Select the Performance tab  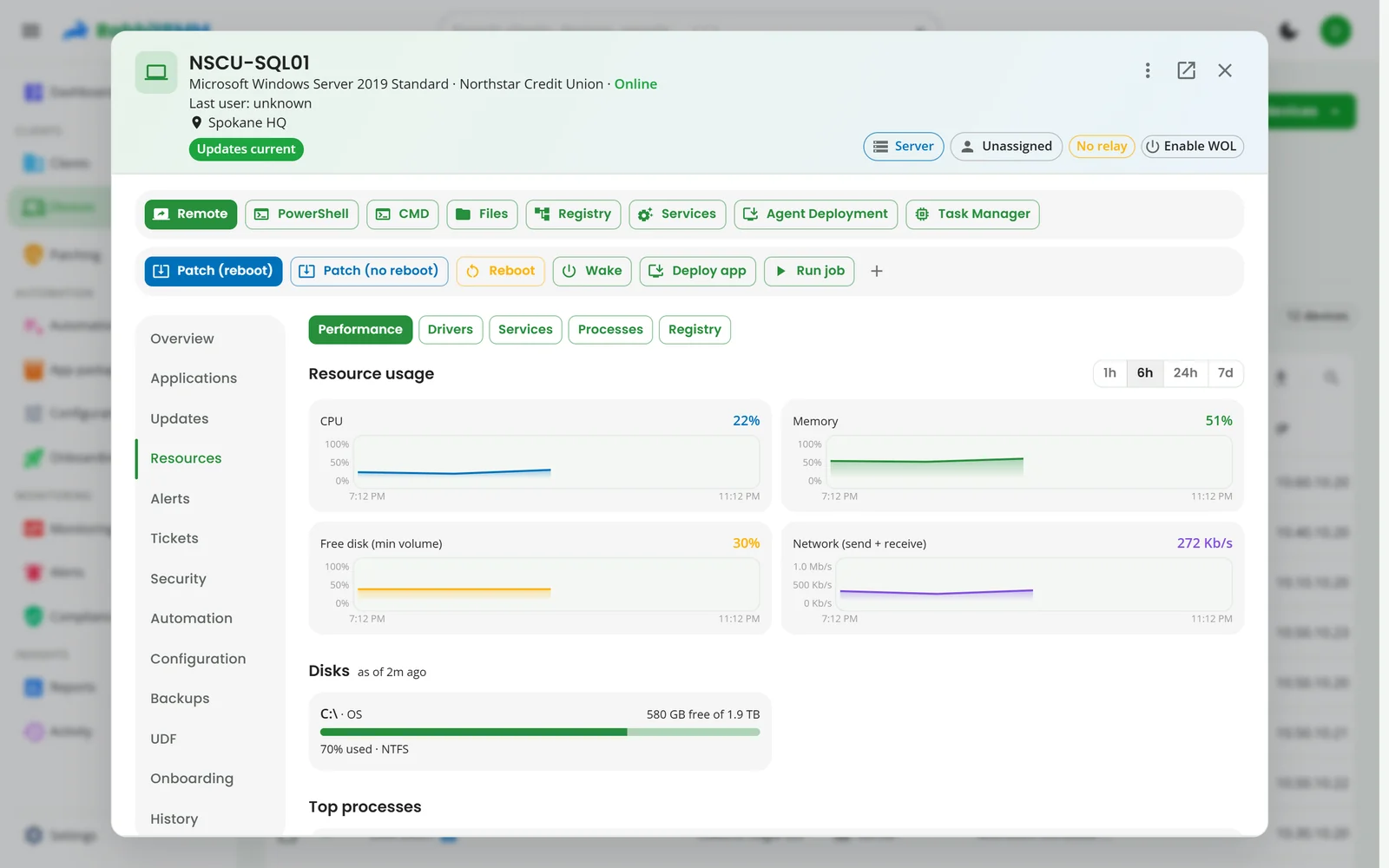pos(360,330)
